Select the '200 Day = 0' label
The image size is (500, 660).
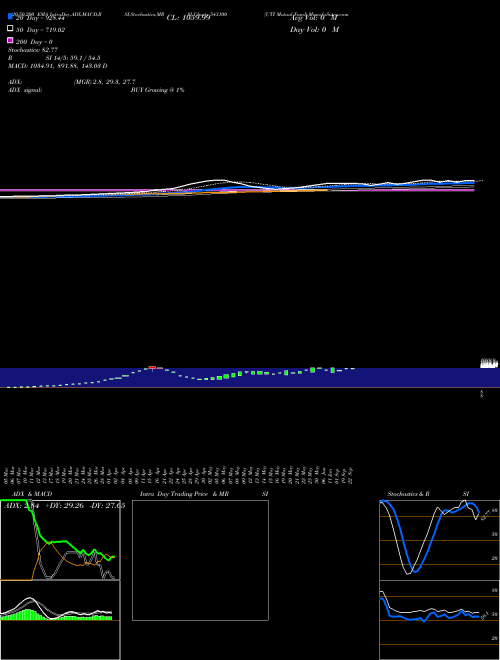34,42
